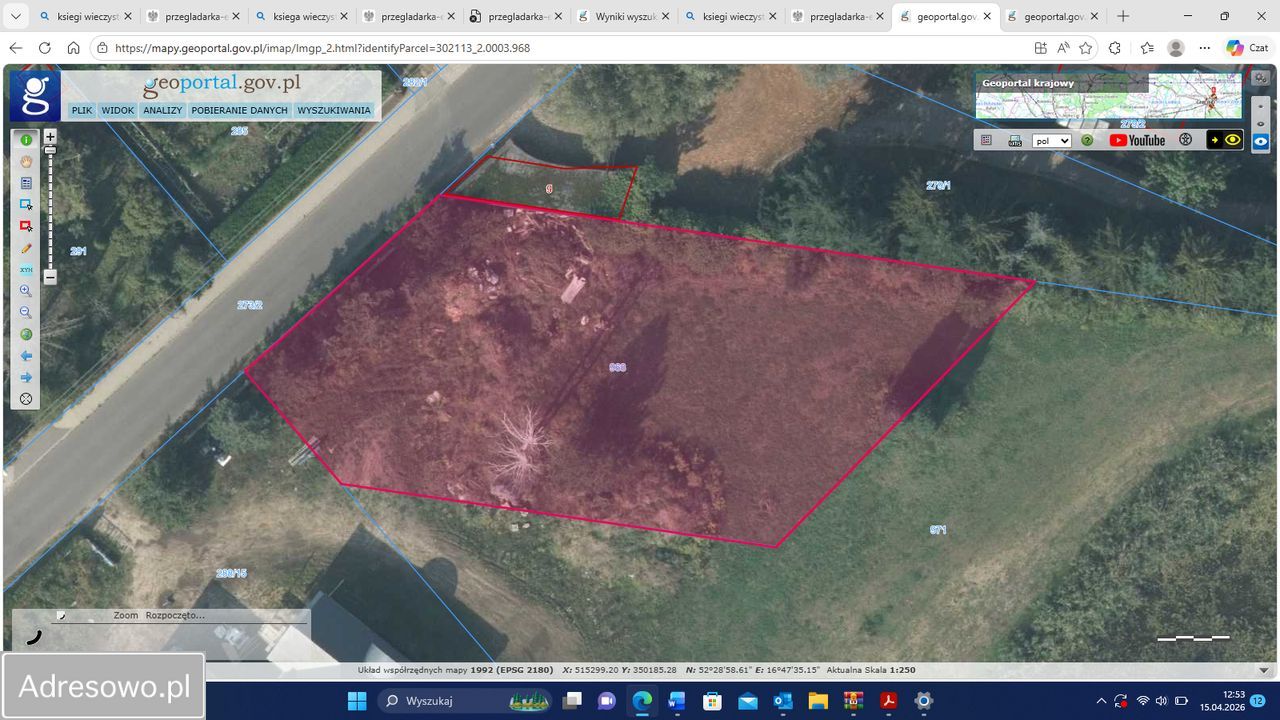Click the XYH coordinates tool
1280x720 pixels.
tap(26, 270)
